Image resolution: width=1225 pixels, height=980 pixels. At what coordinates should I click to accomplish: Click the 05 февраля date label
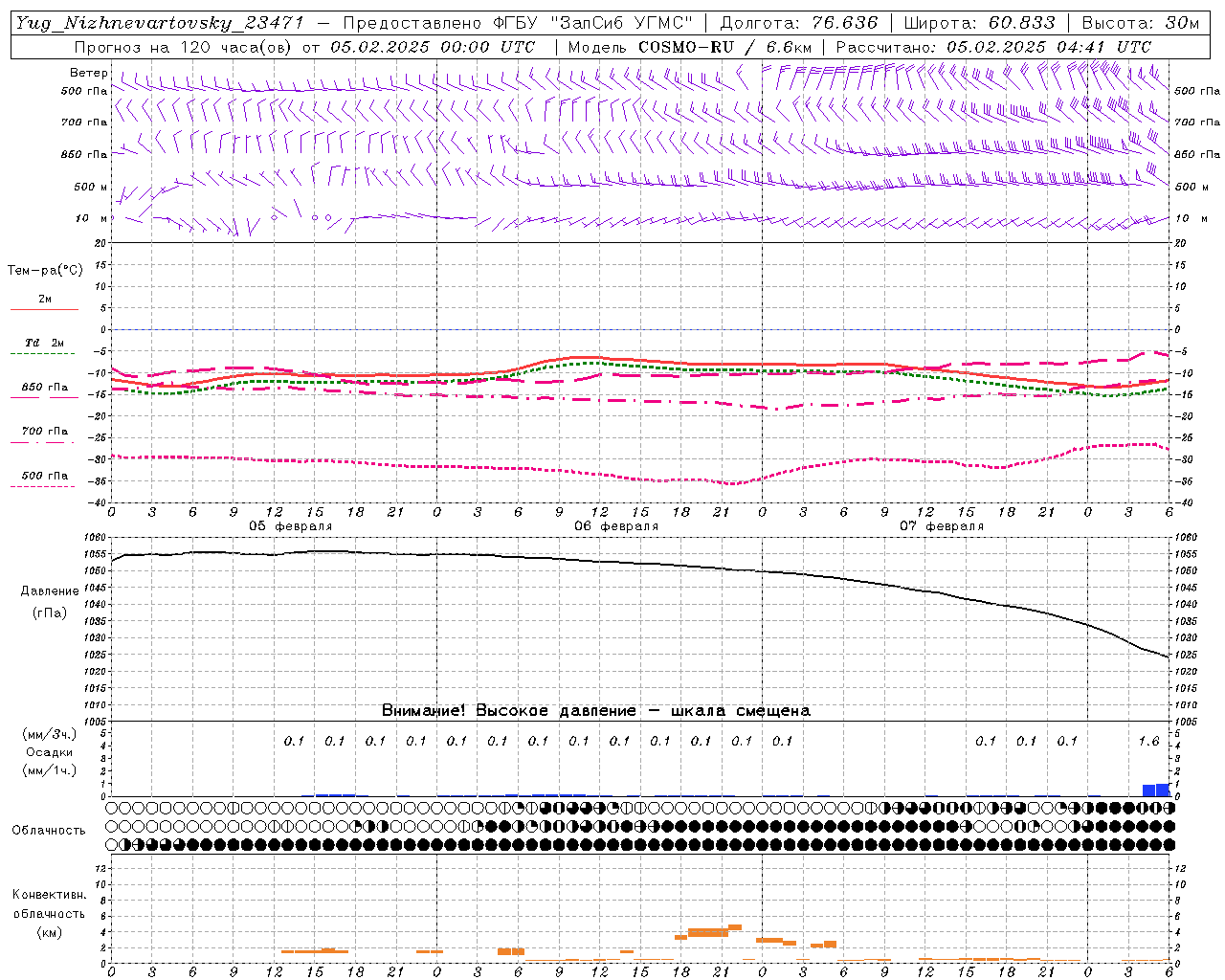pyautogui.click(x=291, y=526)
